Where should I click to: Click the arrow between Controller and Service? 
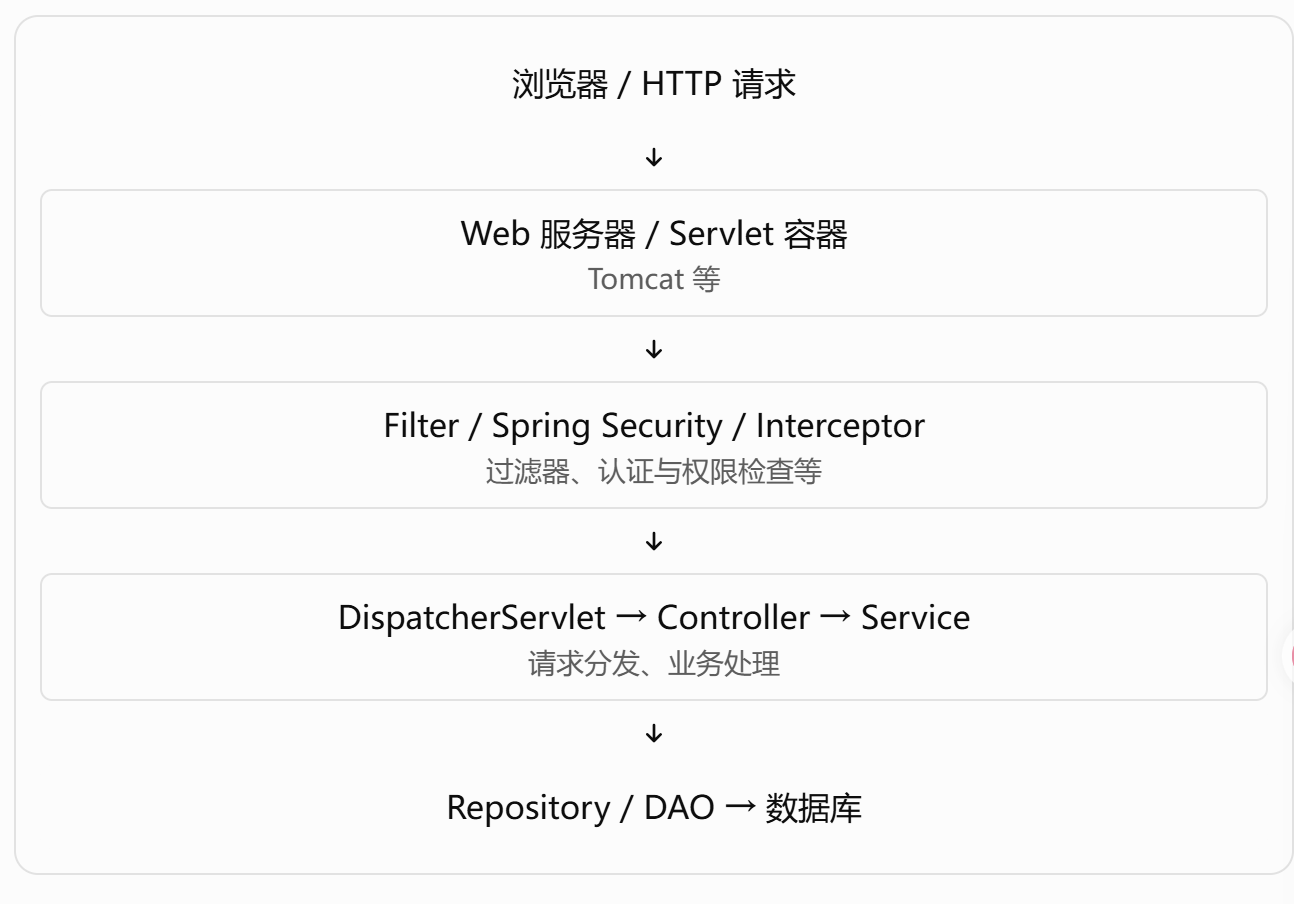tap(835, 618)
